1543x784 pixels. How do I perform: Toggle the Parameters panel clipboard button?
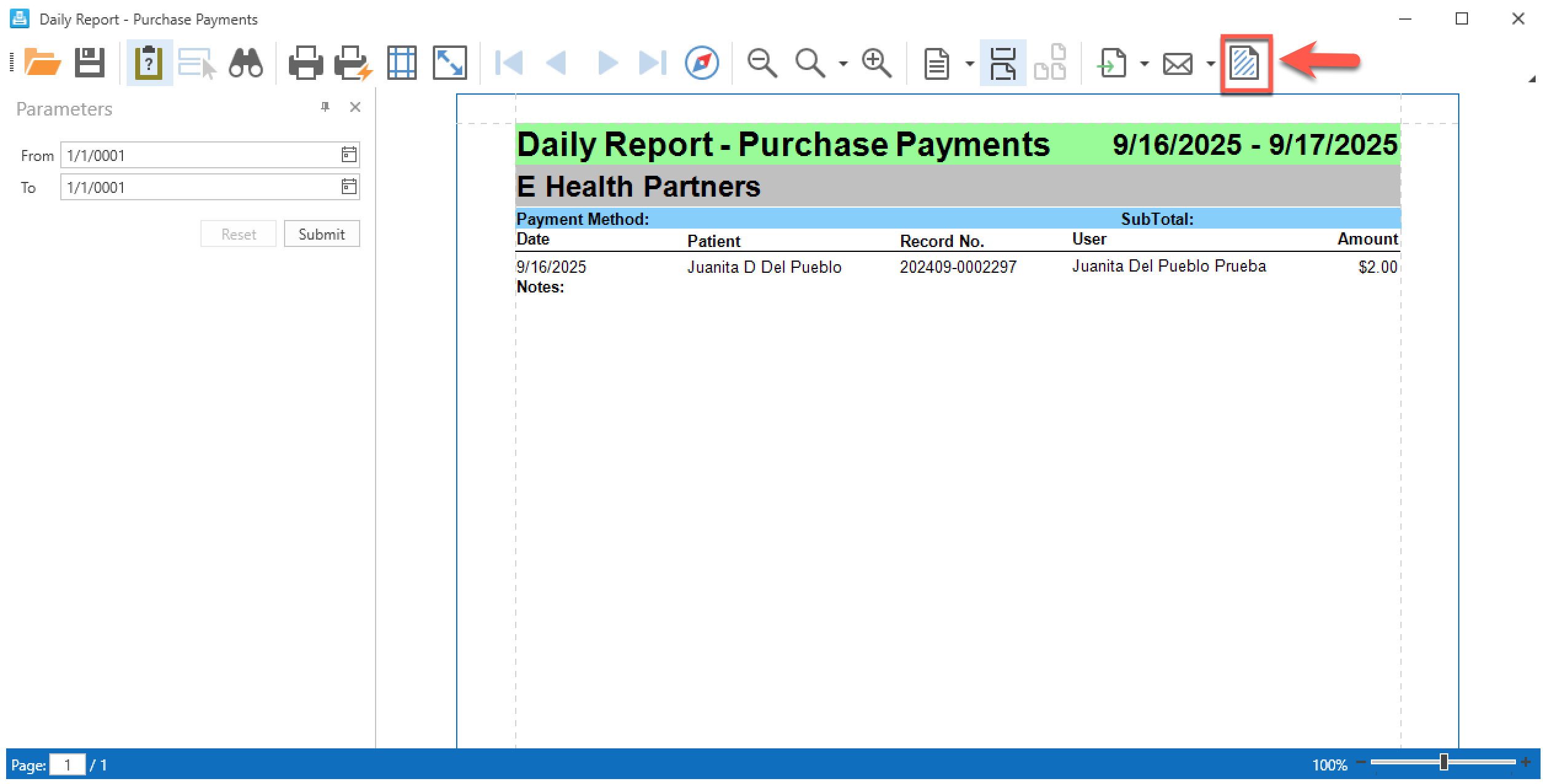coord(149,63)
